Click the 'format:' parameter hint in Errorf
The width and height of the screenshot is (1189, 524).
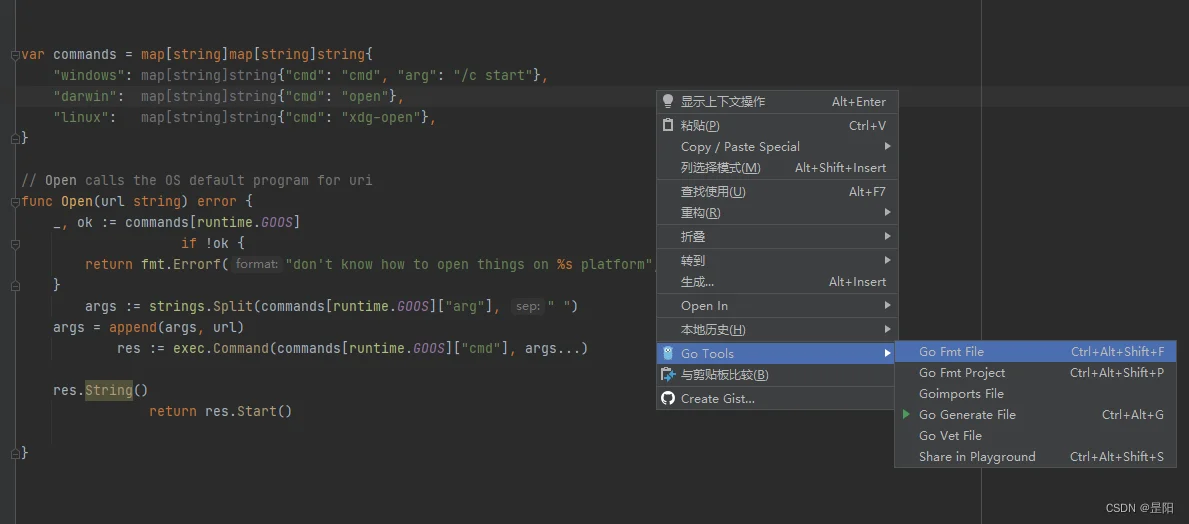[x=257, y=265]
